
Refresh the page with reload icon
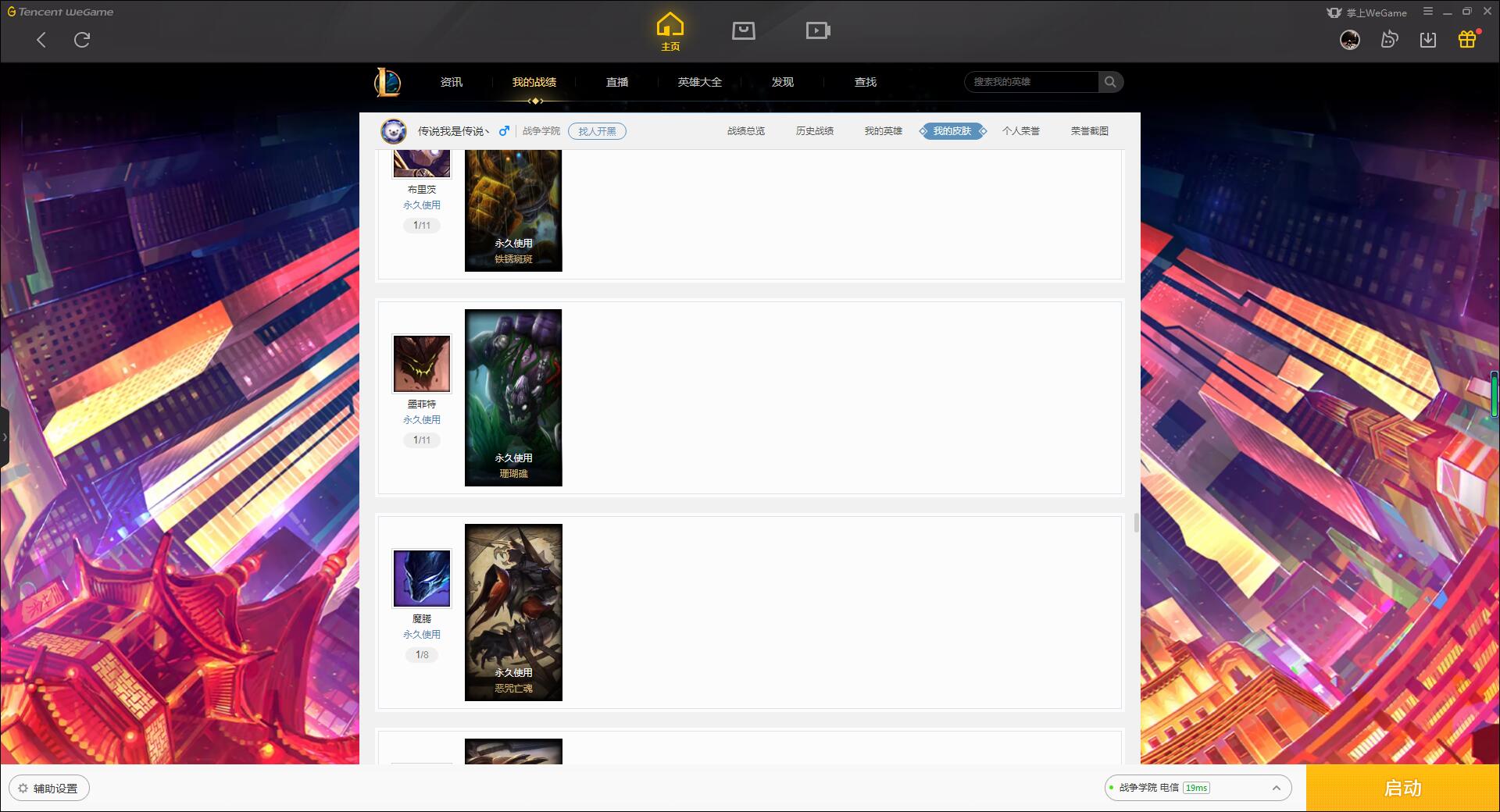82,40
